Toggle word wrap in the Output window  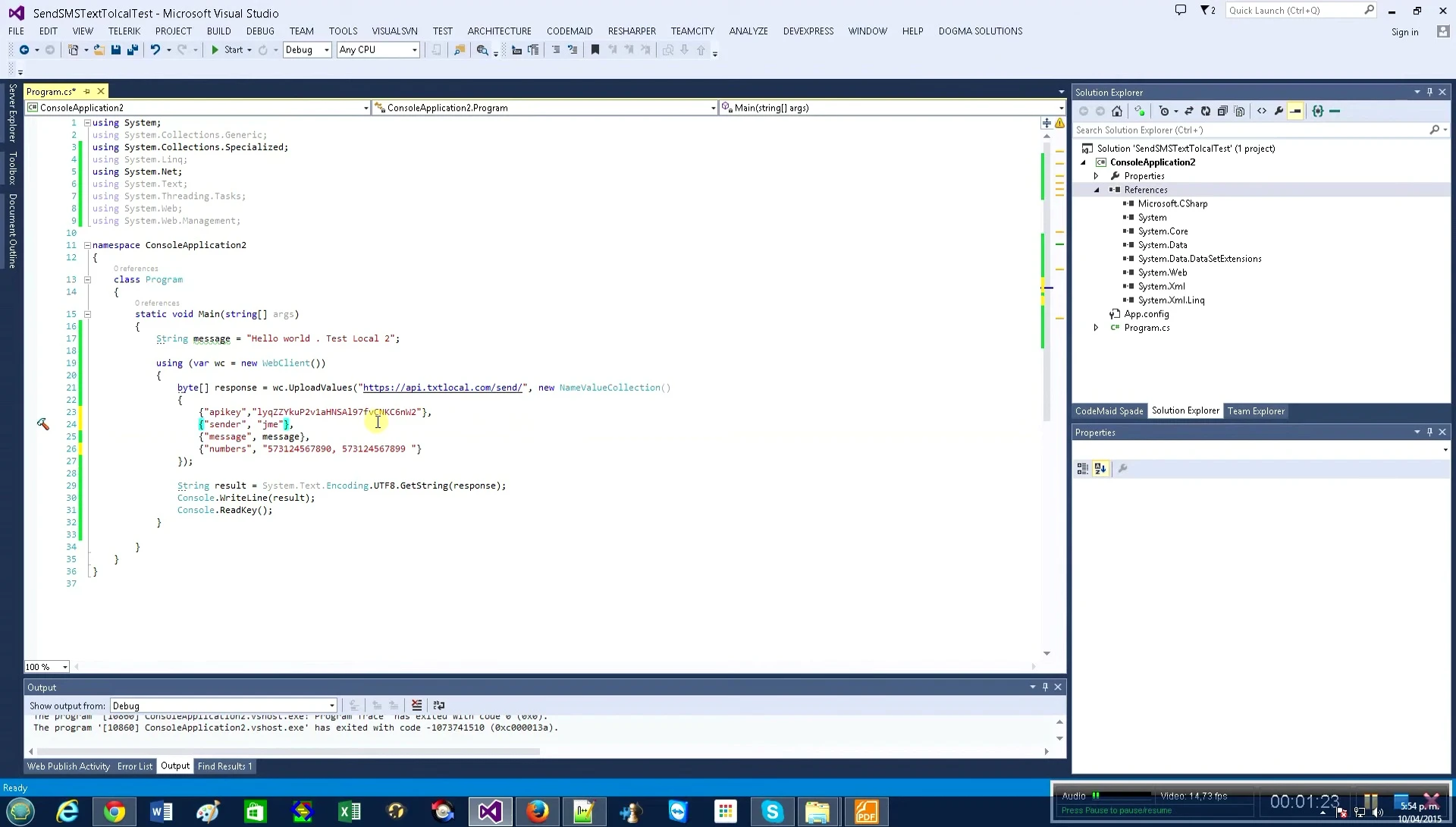tap(439, 706)
